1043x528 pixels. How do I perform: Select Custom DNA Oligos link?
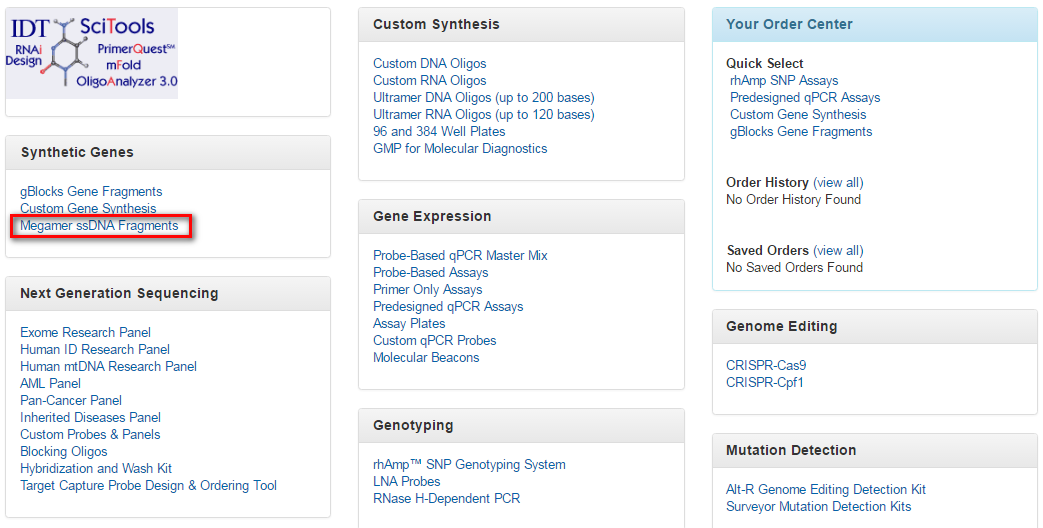coord(430,63)
